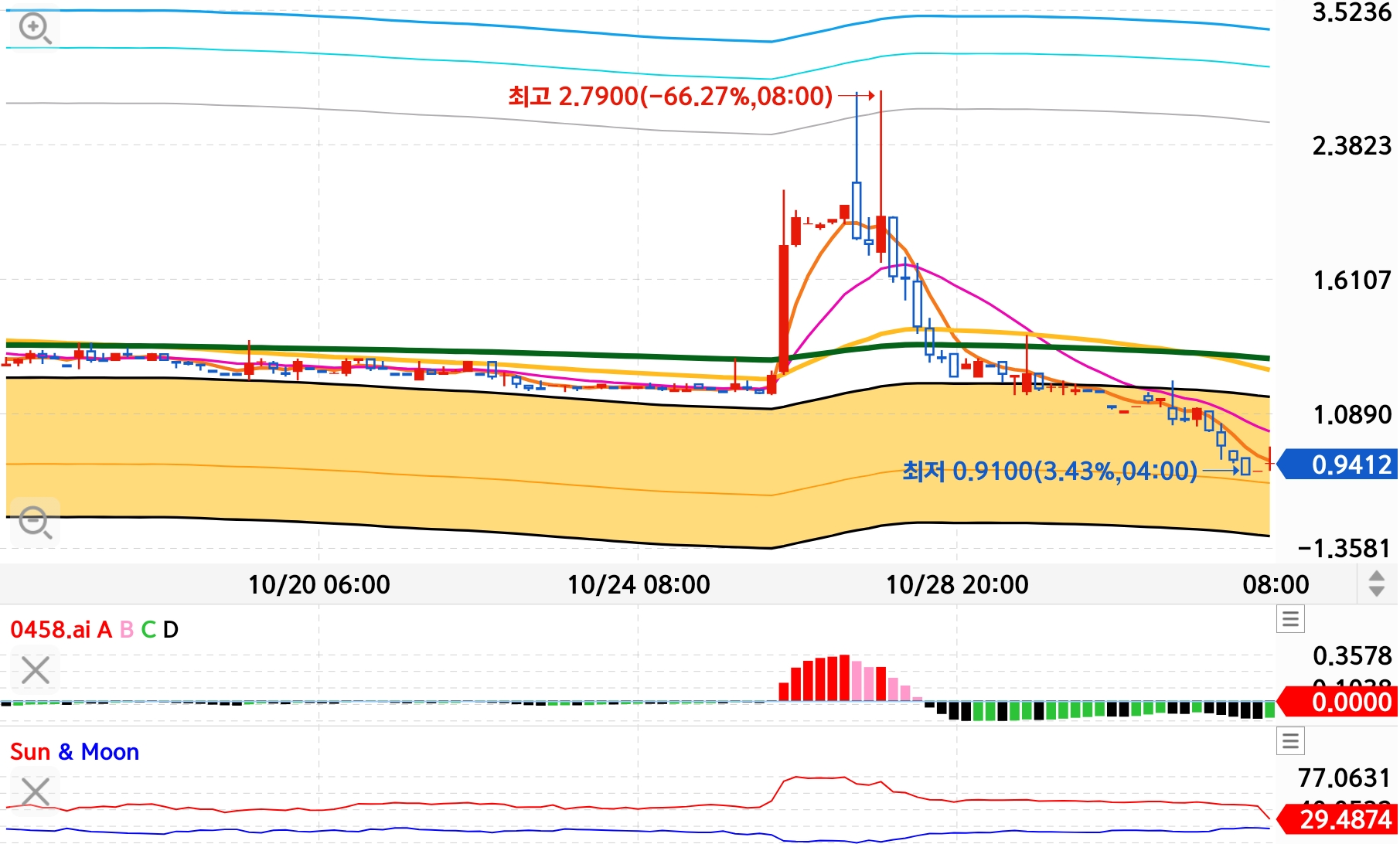Click the 10/24 08:00 time axis label

[x=639, y=584]
